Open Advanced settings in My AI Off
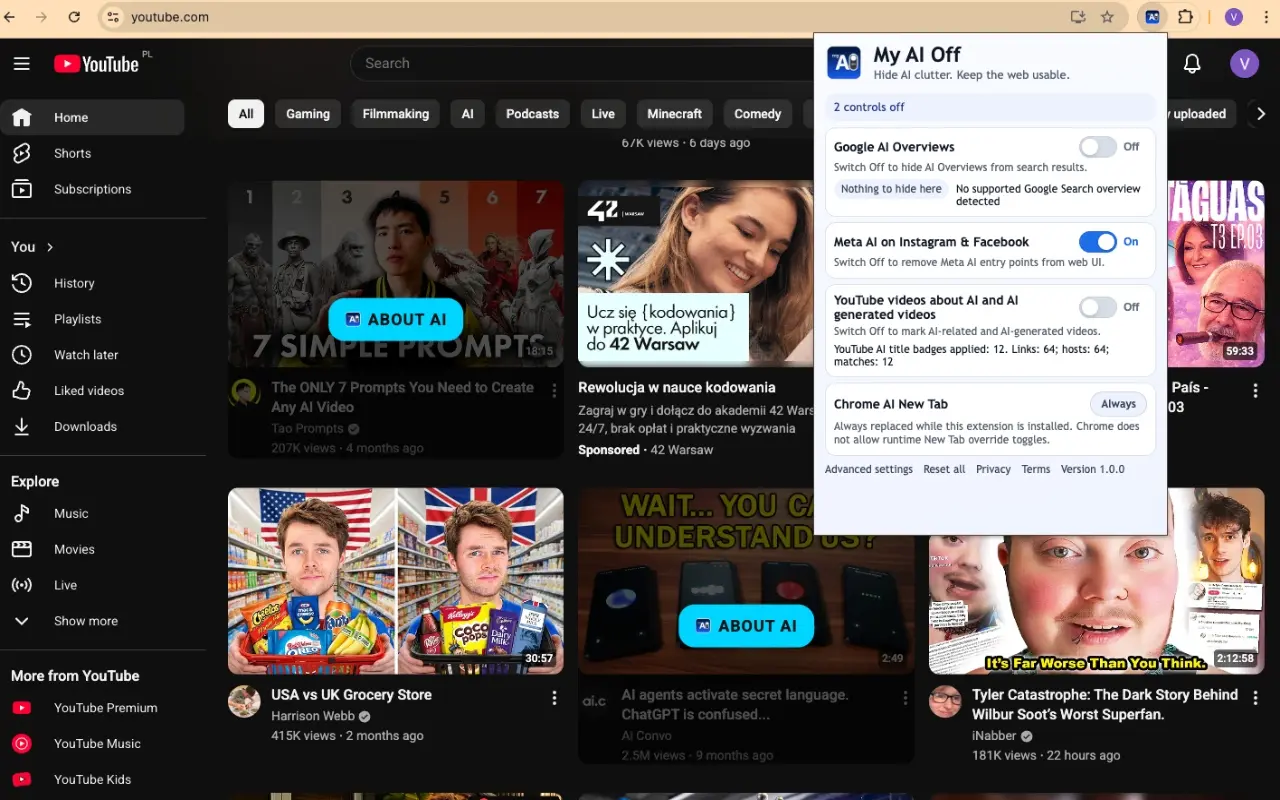The width and height of the screenshot is (1280, 800). pos(869,469)
